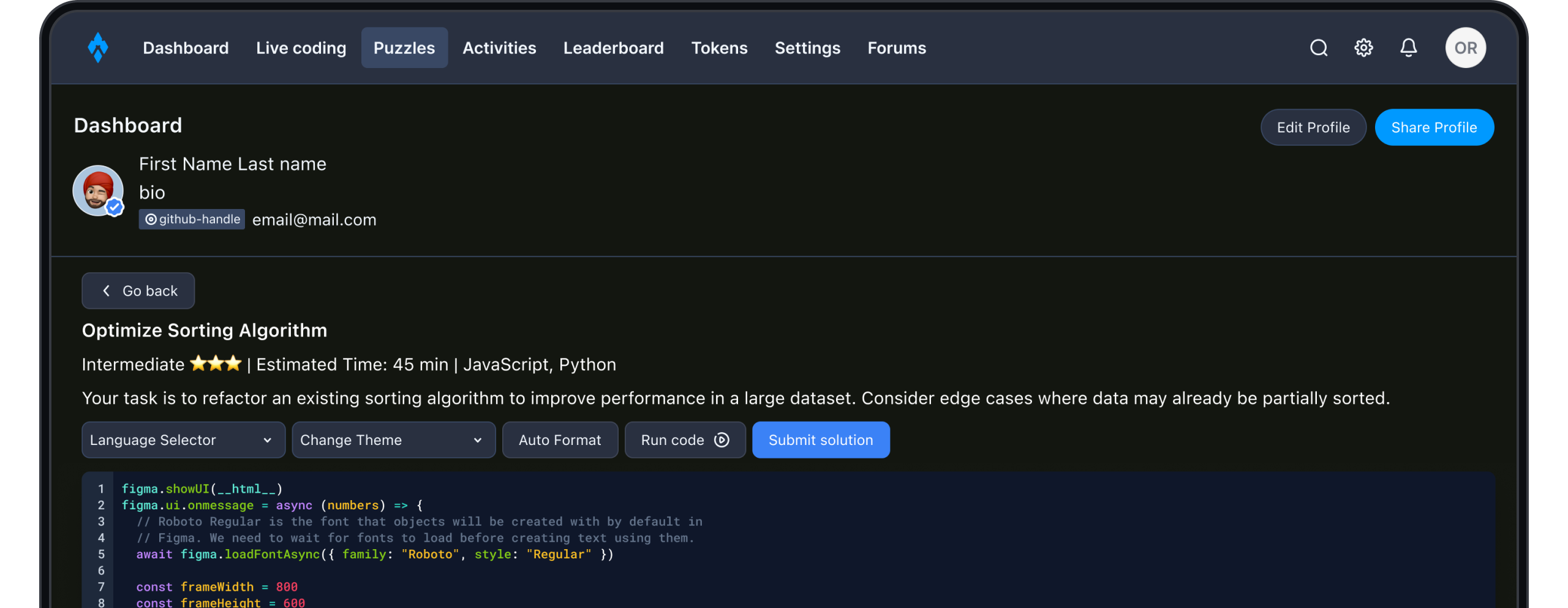Click the Dashboard heading text

(128, 126)
